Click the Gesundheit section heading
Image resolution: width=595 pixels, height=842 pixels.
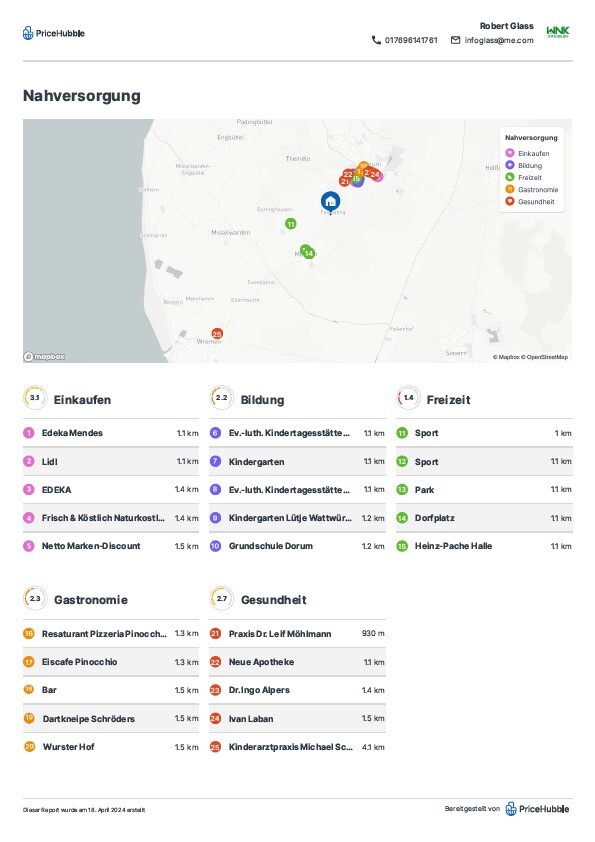[273, 600]
